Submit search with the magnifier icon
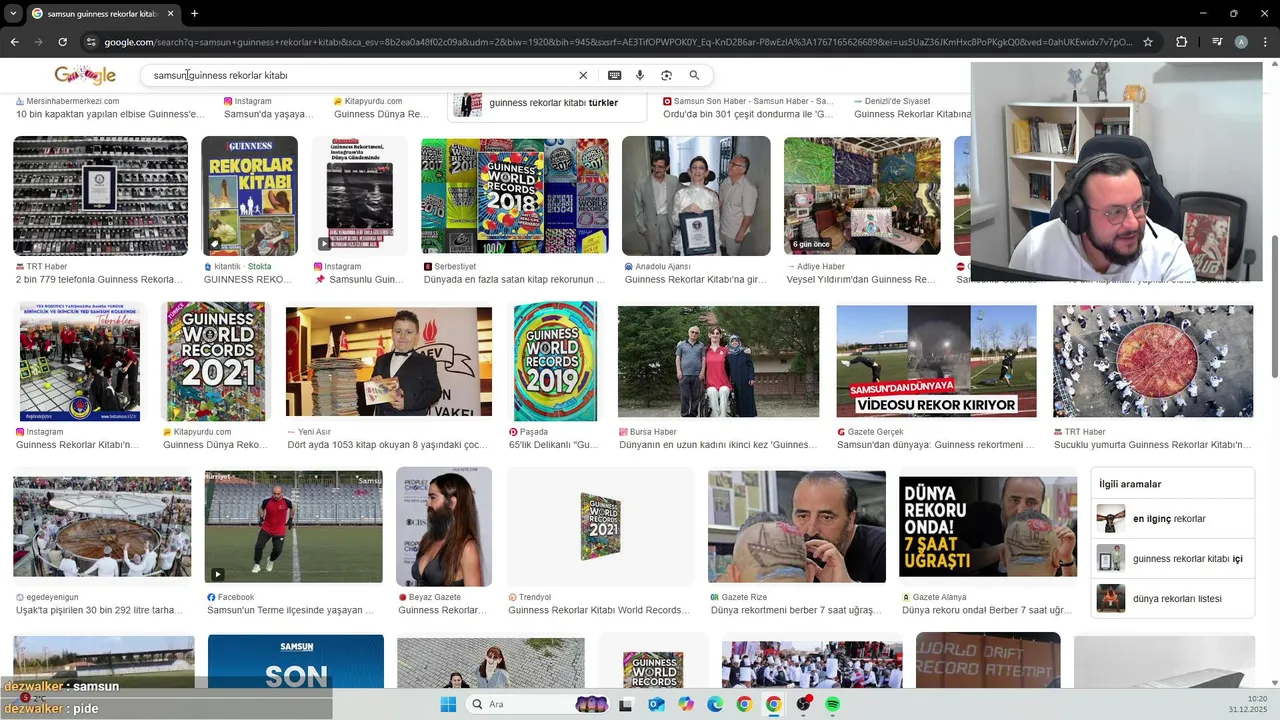 (694, 75)
